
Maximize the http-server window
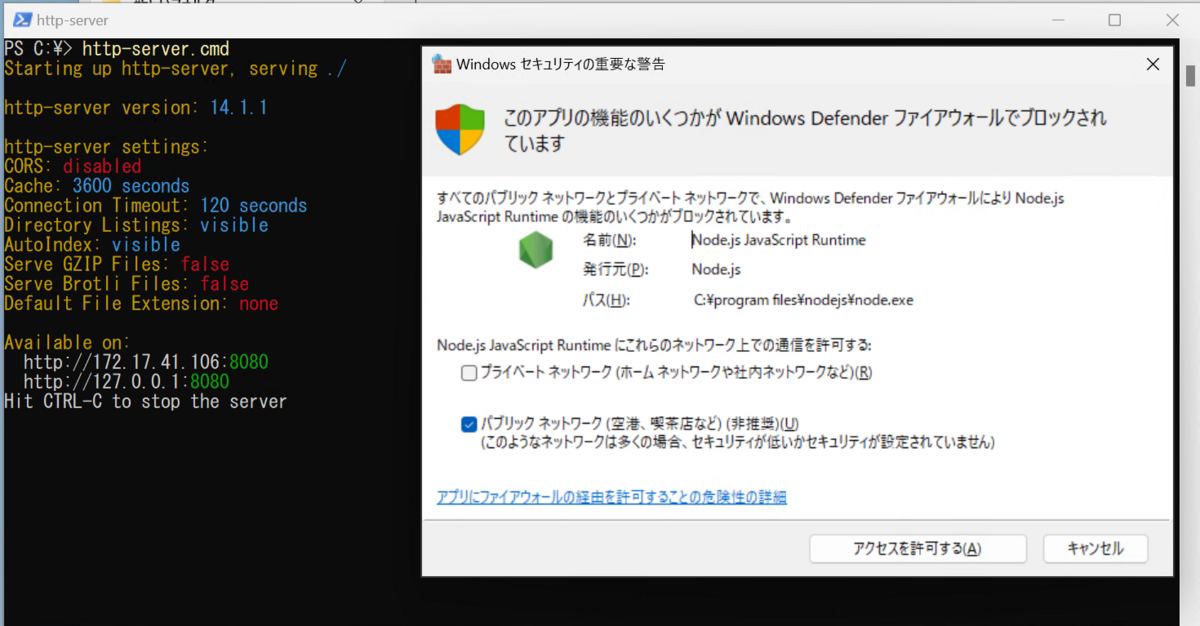coord(1114,19)
